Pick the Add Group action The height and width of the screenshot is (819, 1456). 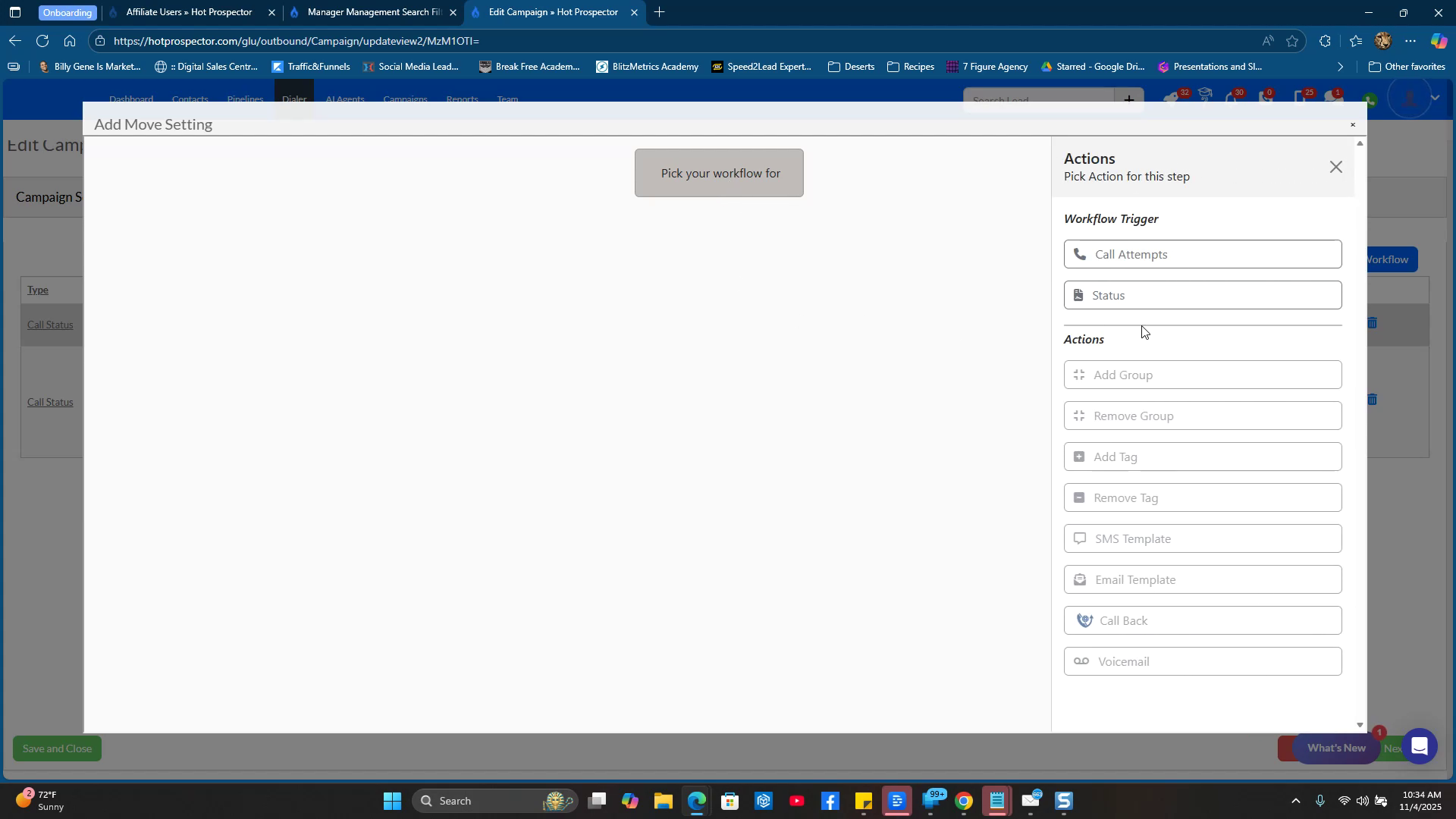tap(1202, 375)
